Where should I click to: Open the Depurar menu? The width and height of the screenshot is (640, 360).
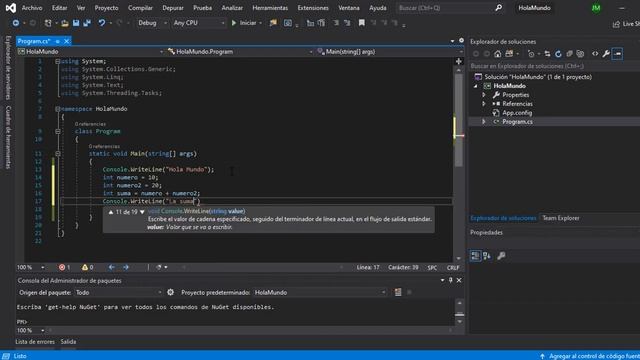[173, 8]
